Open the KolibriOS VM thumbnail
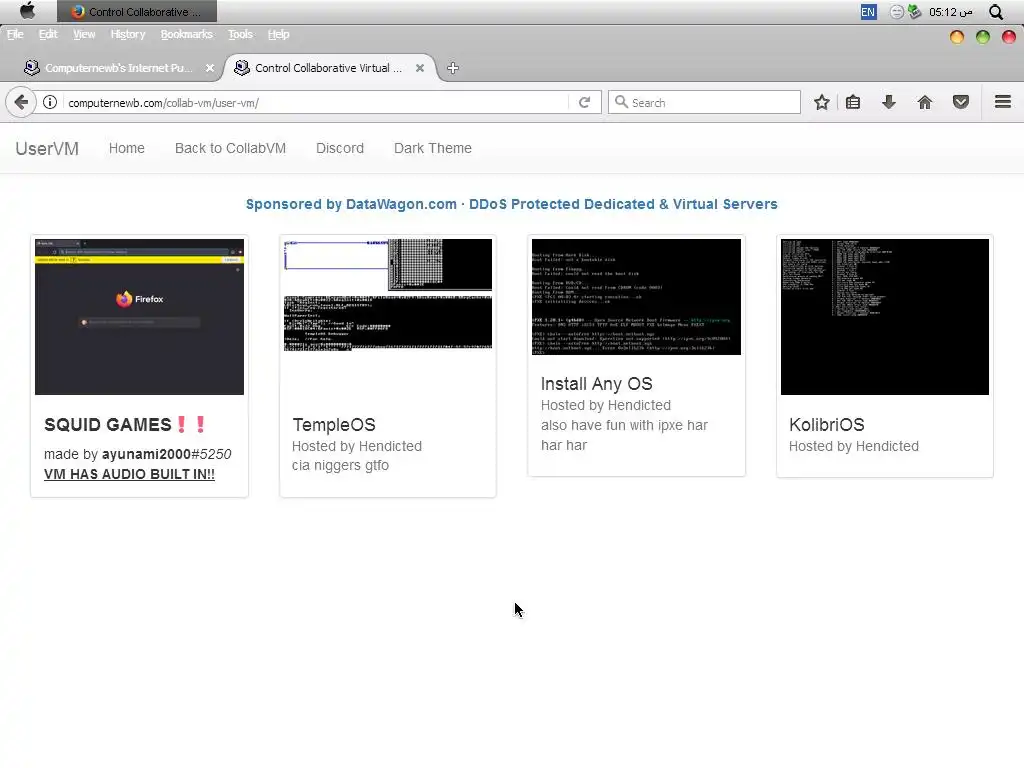 (885, 317)
